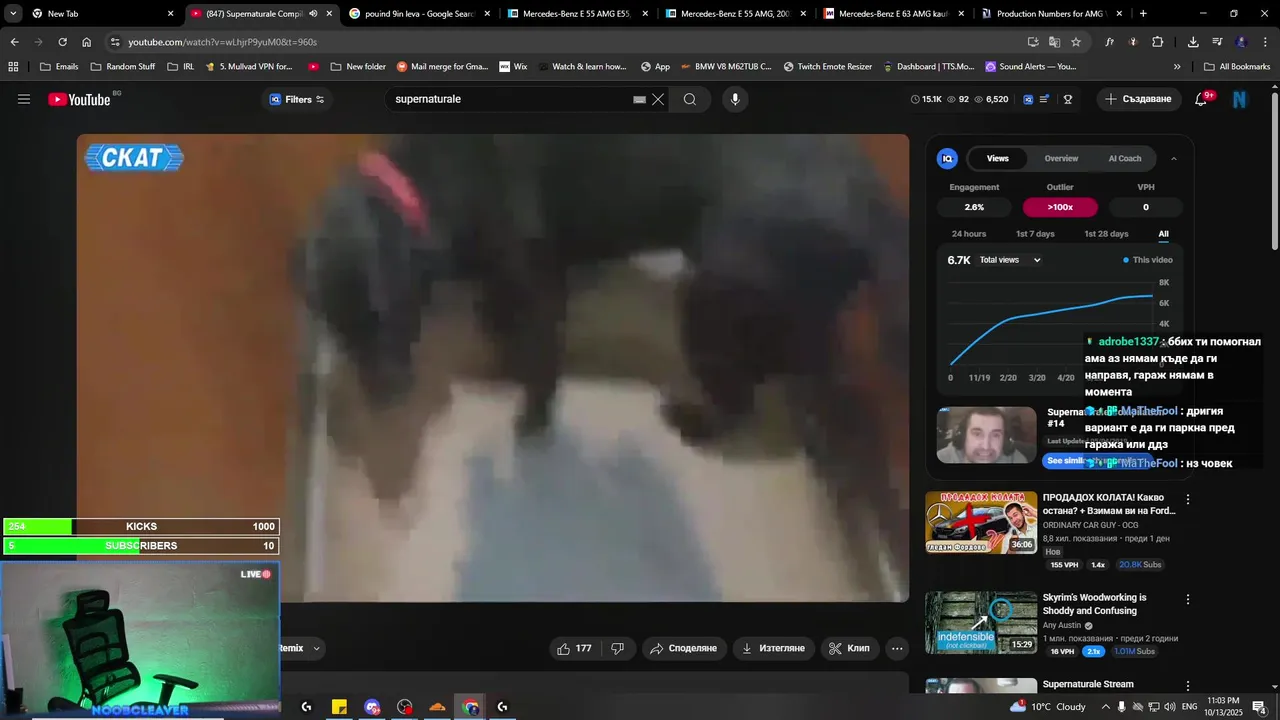Image resolution: width=1280 pixels, height=720 pixels.
Task: Open the on-screen keyboard icon in search
Action: point(639,100)
